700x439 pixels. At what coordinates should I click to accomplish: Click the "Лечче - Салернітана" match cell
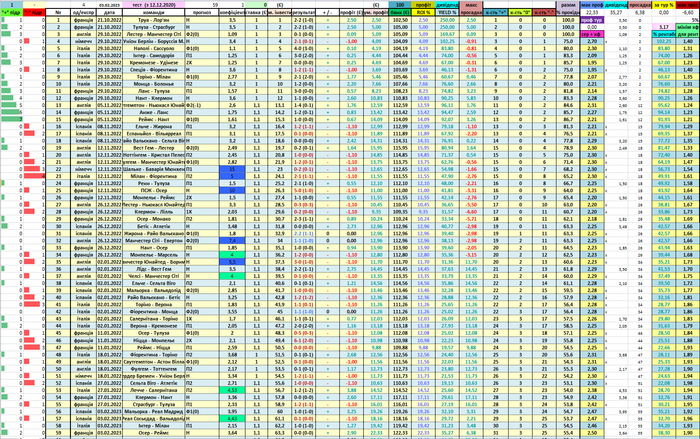[x=154, y=390]
